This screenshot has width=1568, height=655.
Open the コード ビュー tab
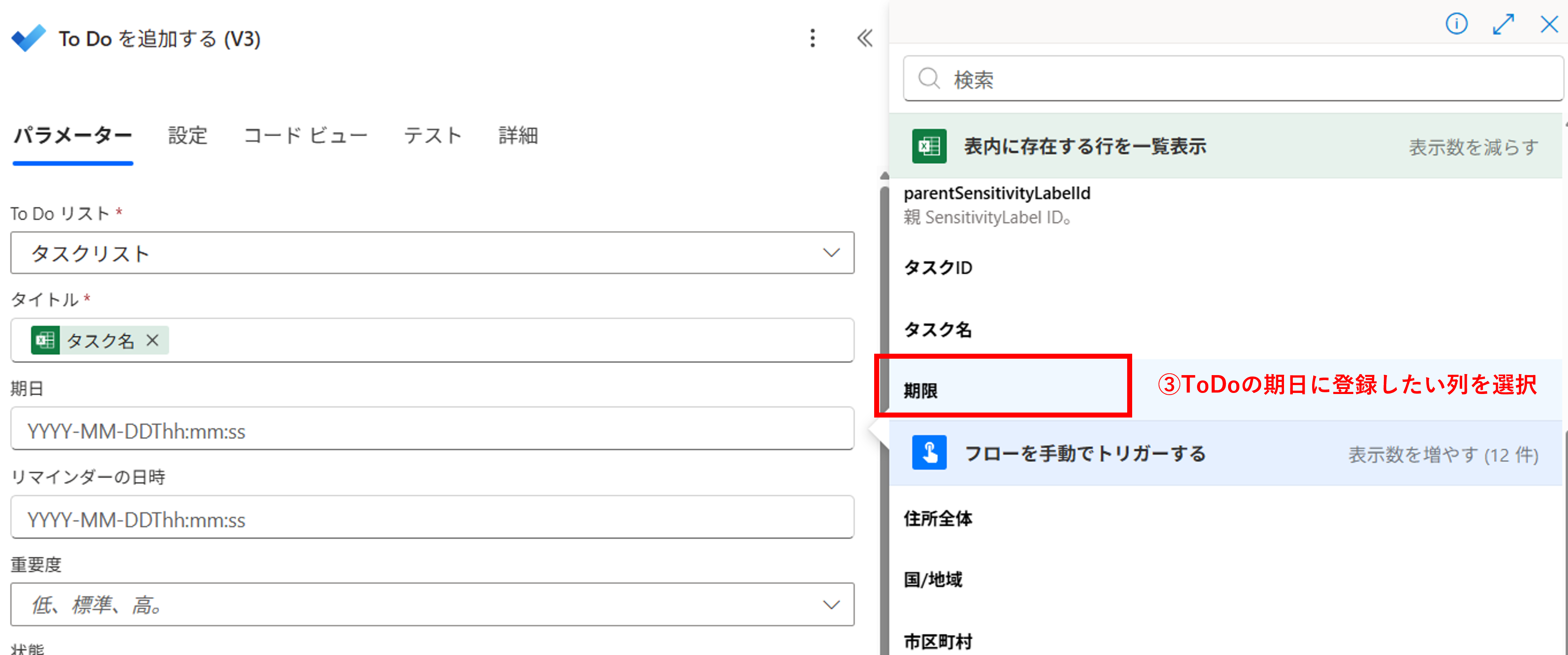305,135
